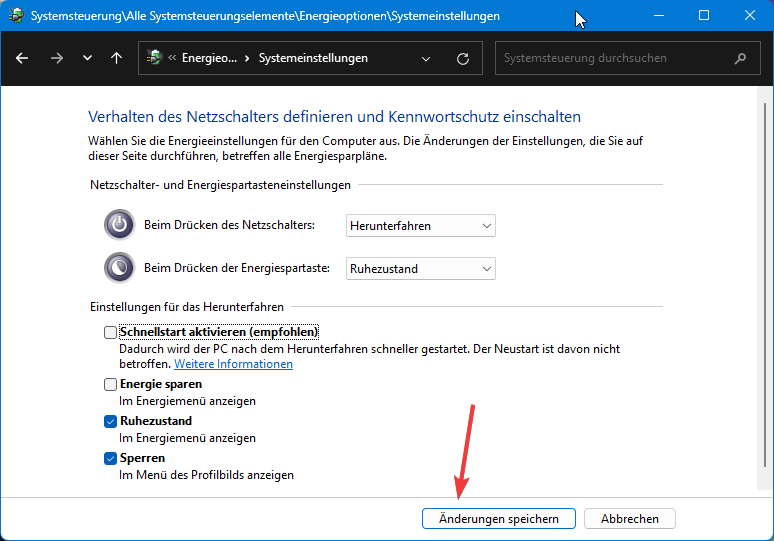
Task: Click the sleep button moon icon
Action: tap(119, 268)
